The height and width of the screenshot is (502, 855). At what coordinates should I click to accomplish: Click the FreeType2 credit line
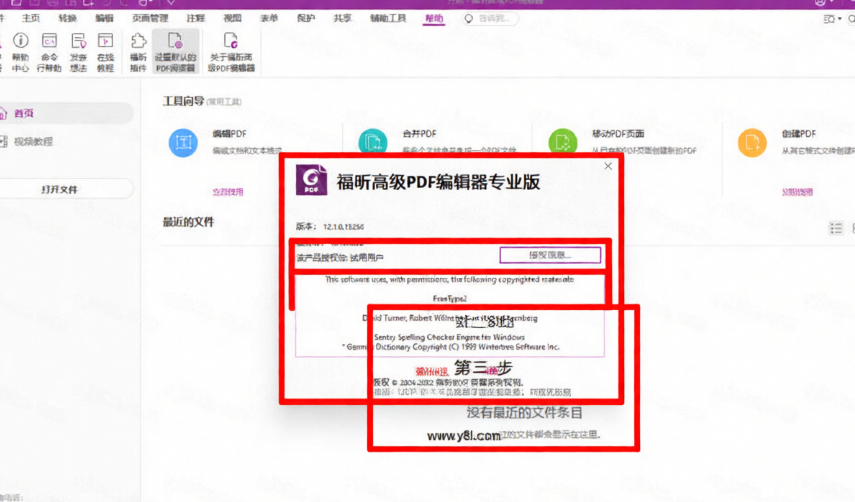(x=450, y=299)
